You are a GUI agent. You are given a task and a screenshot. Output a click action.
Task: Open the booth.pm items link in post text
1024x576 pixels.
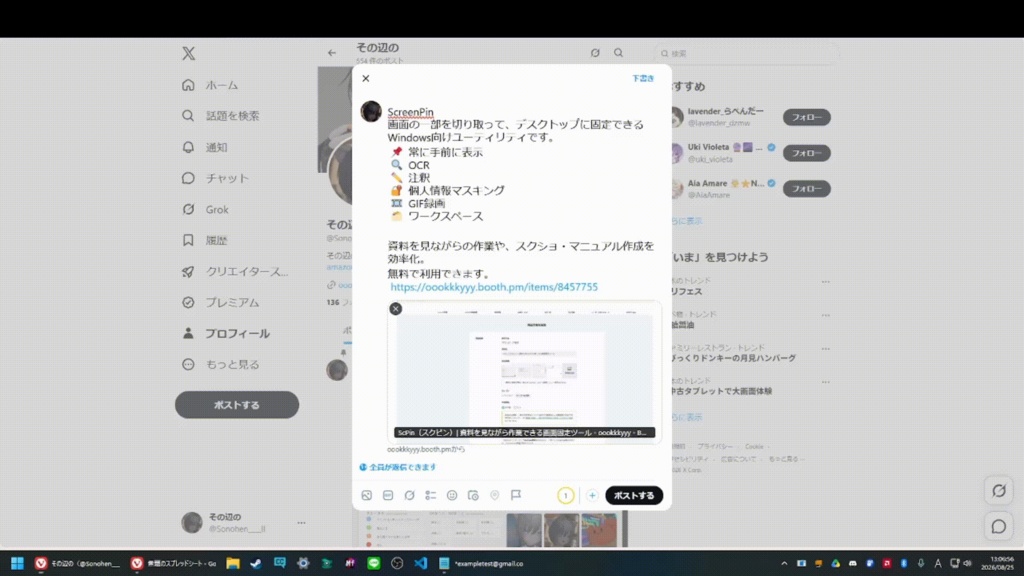tap(494, 287)
